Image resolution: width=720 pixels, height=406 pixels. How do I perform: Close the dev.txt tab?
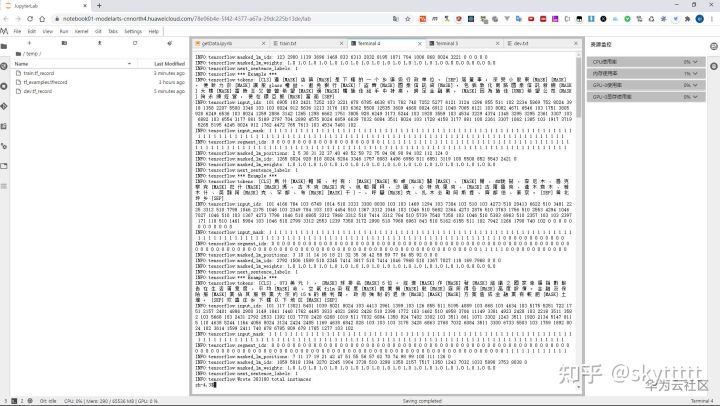[576, 43]
